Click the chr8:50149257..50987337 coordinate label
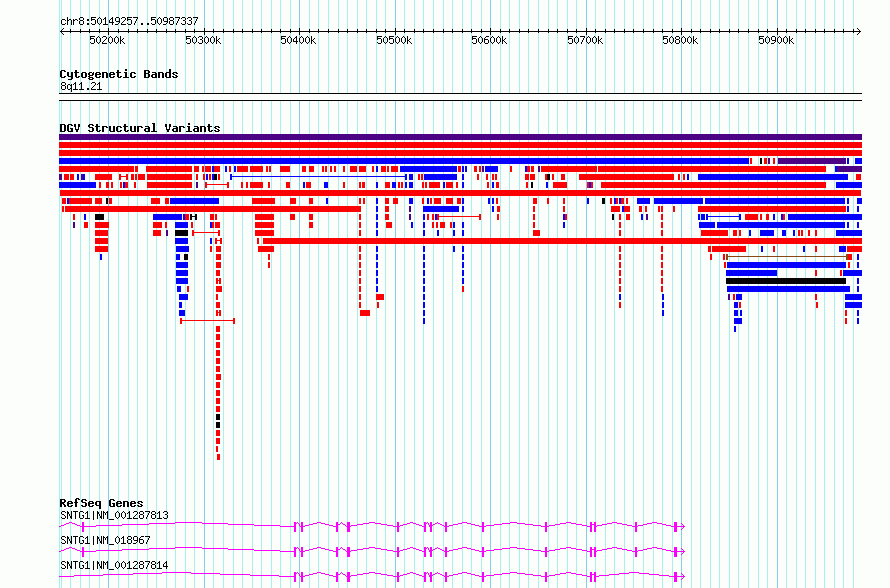 (129, 21)
